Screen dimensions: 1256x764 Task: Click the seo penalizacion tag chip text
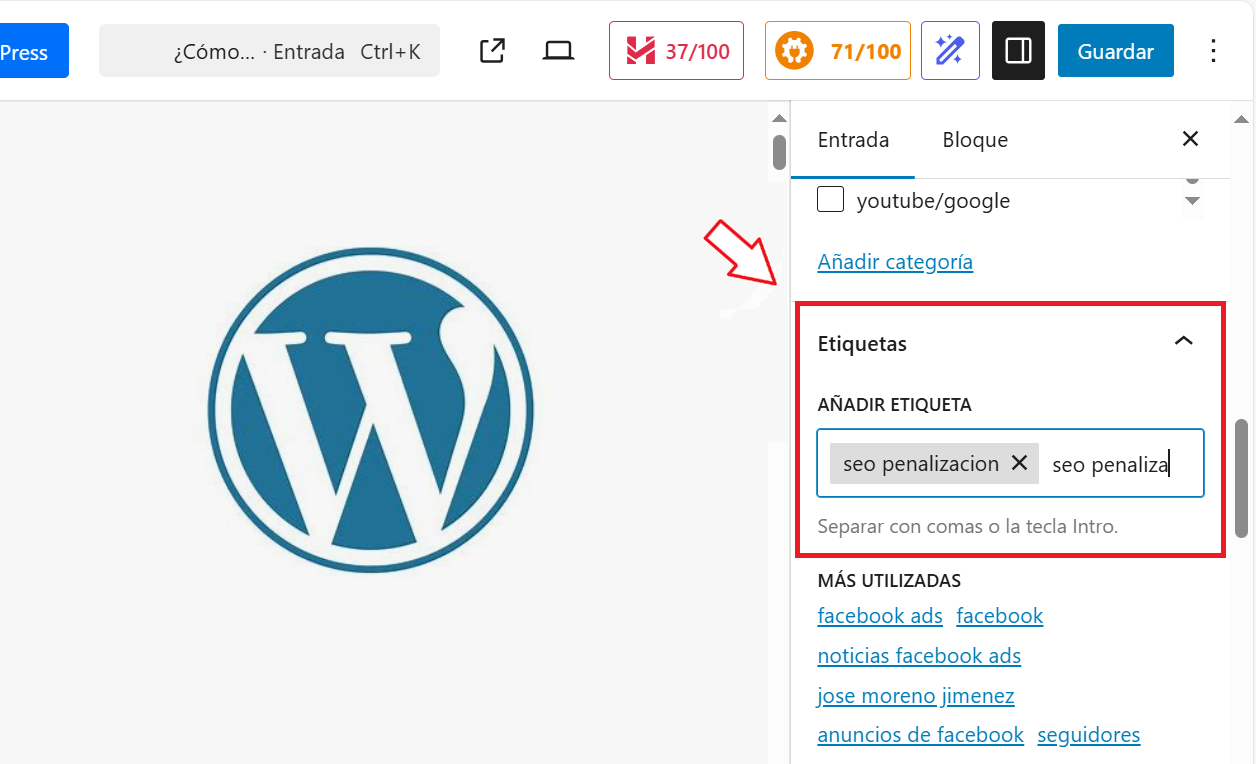click(x=921, y=464)
